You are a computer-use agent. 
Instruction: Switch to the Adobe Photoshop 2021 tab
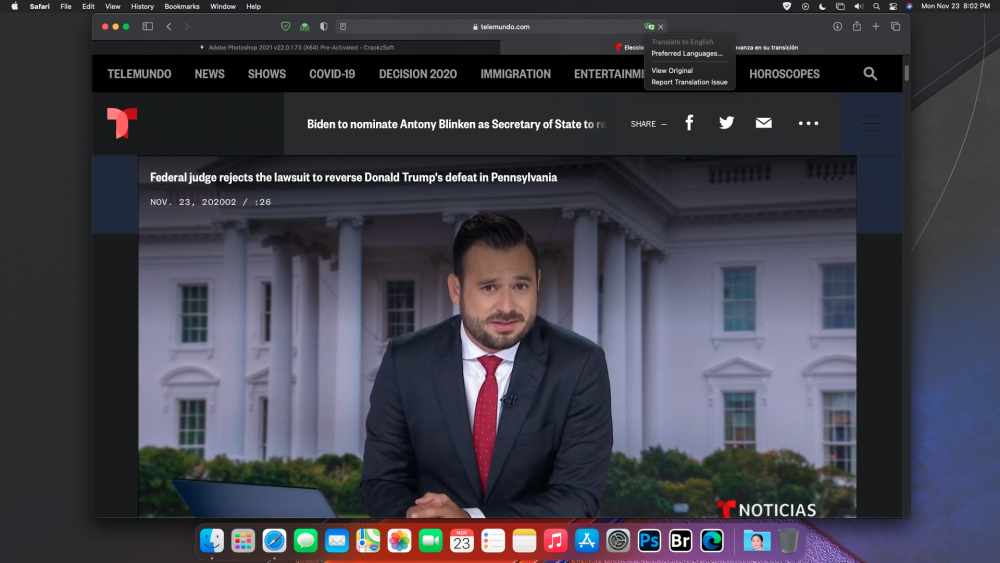pyautogui.click(x=297, y=47)
